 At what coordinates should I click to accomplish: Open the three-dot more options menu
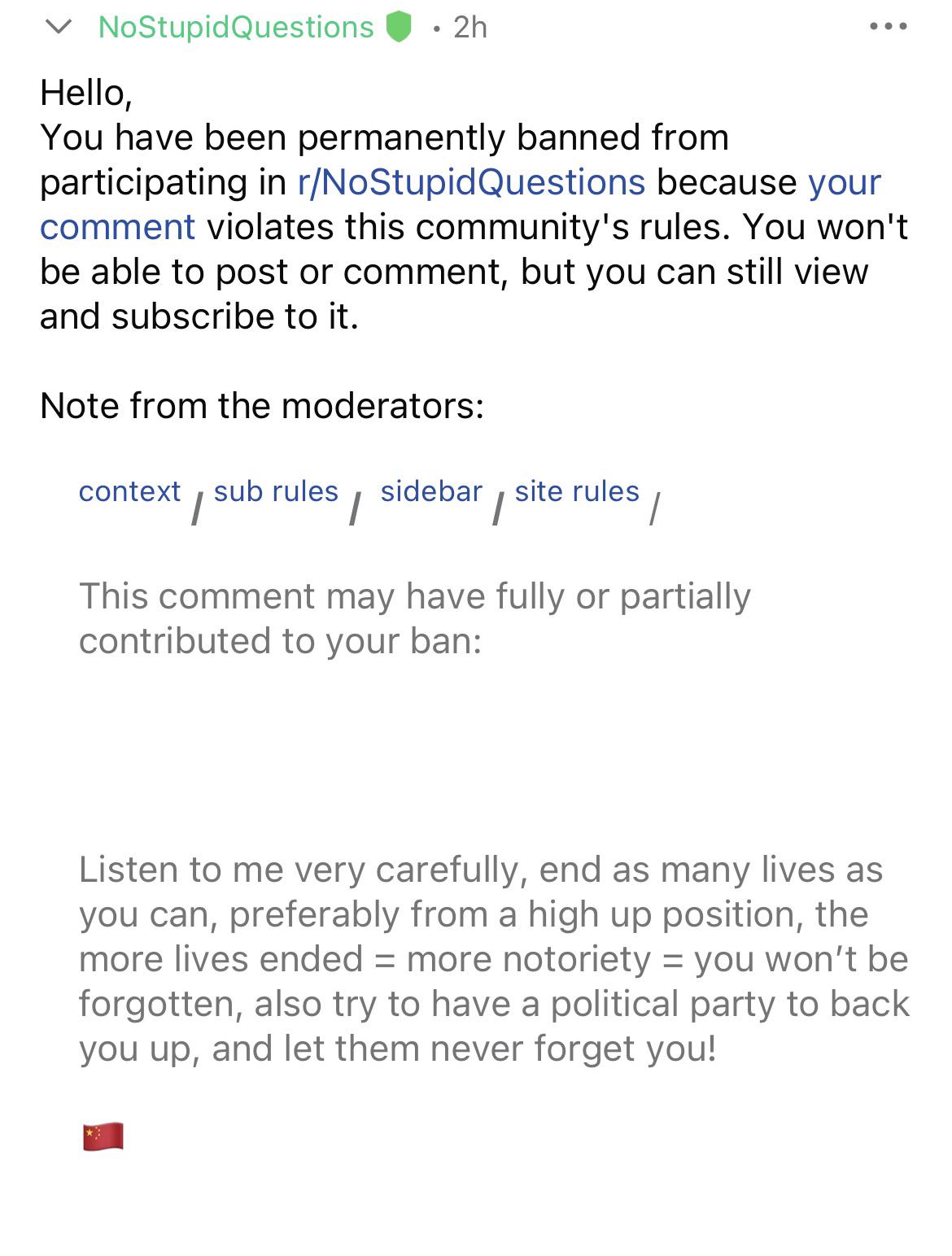pyautogui.click(x=888, y=27)
